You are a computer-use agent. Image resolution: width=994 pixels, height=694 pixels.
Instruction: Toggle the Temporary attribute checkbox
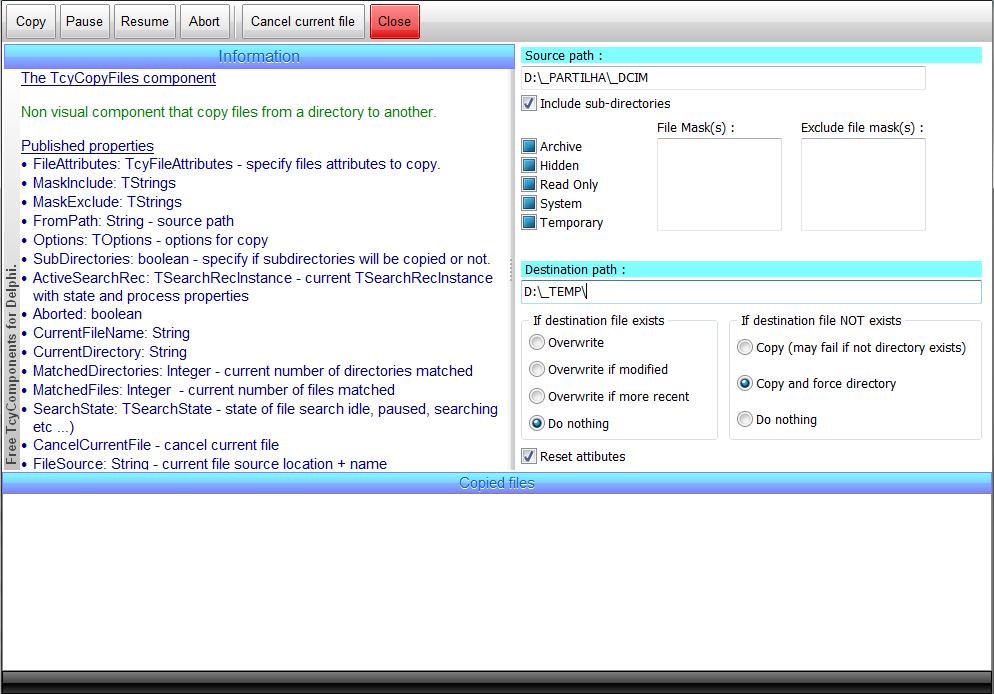tap(529, 222)
